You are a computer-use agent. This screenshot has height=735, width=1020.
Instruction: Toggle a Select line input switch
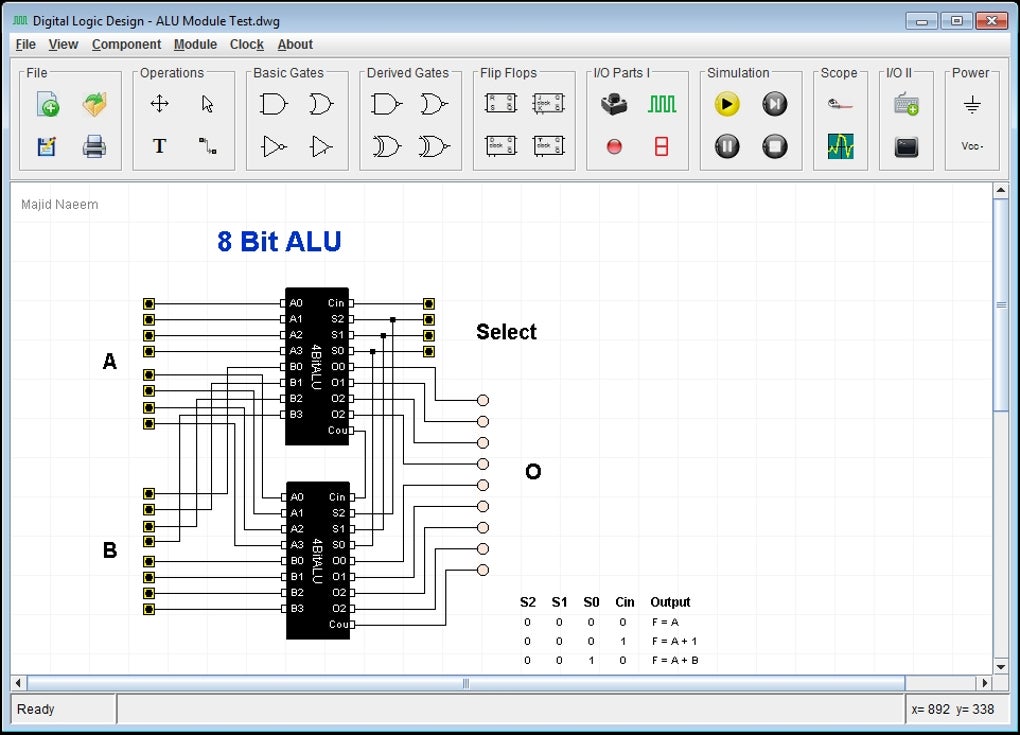click(428, 303)
